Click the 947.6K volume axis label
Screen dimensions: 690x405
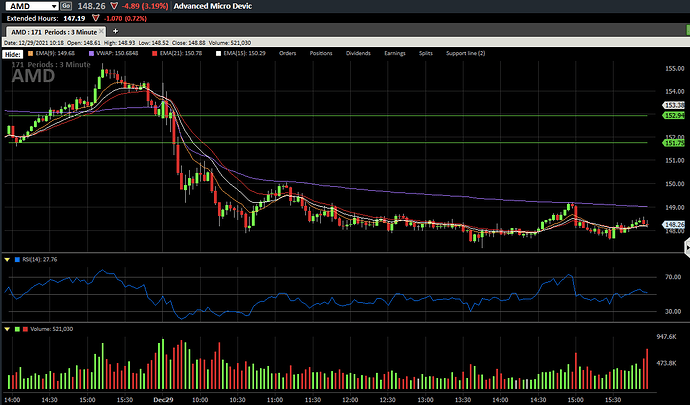pos(666,337)
